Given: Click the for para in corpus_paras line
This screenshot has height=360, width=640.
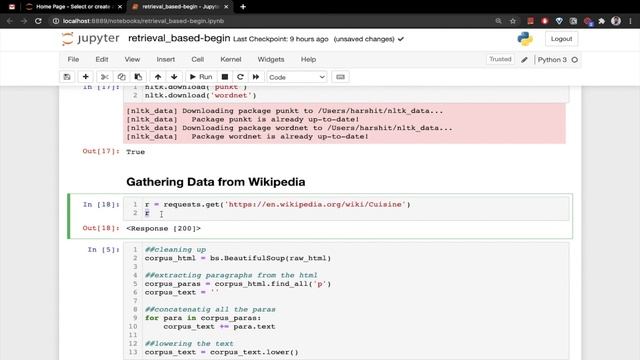Looking at the screenshot, I should tap(202, 318).
